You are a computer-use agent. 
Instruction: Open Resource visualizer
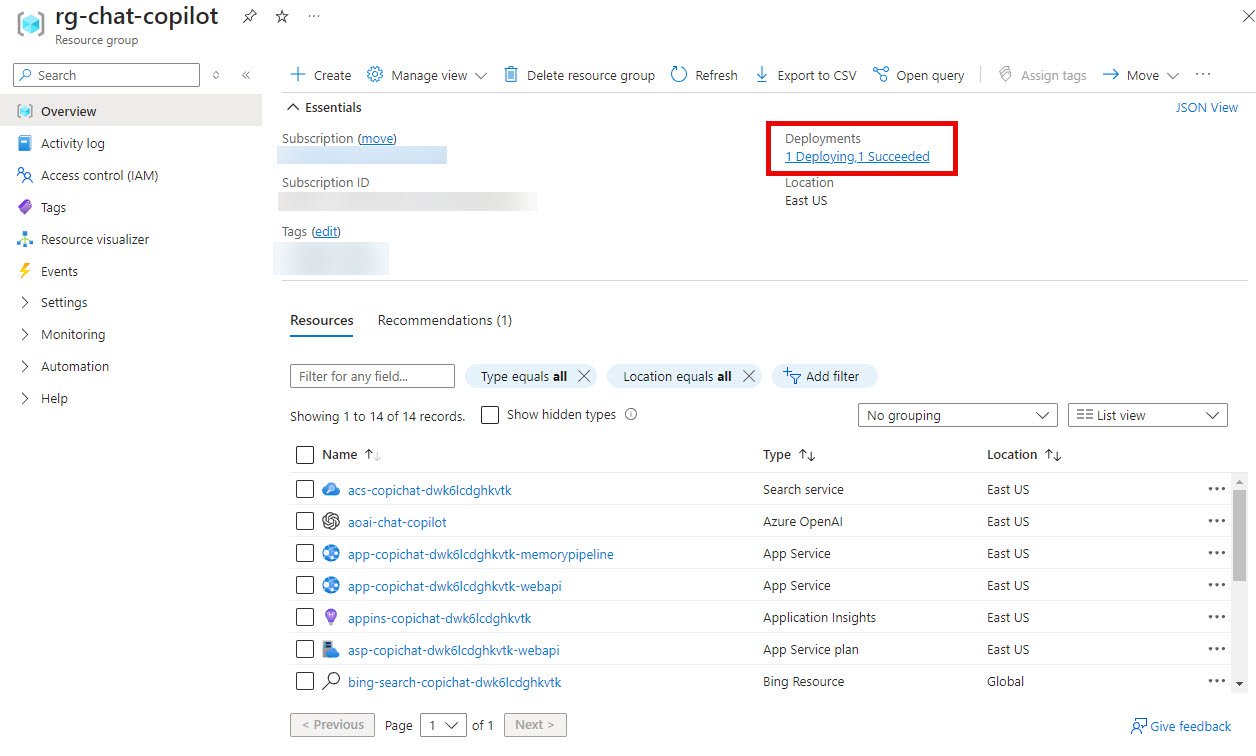point(95,239)
